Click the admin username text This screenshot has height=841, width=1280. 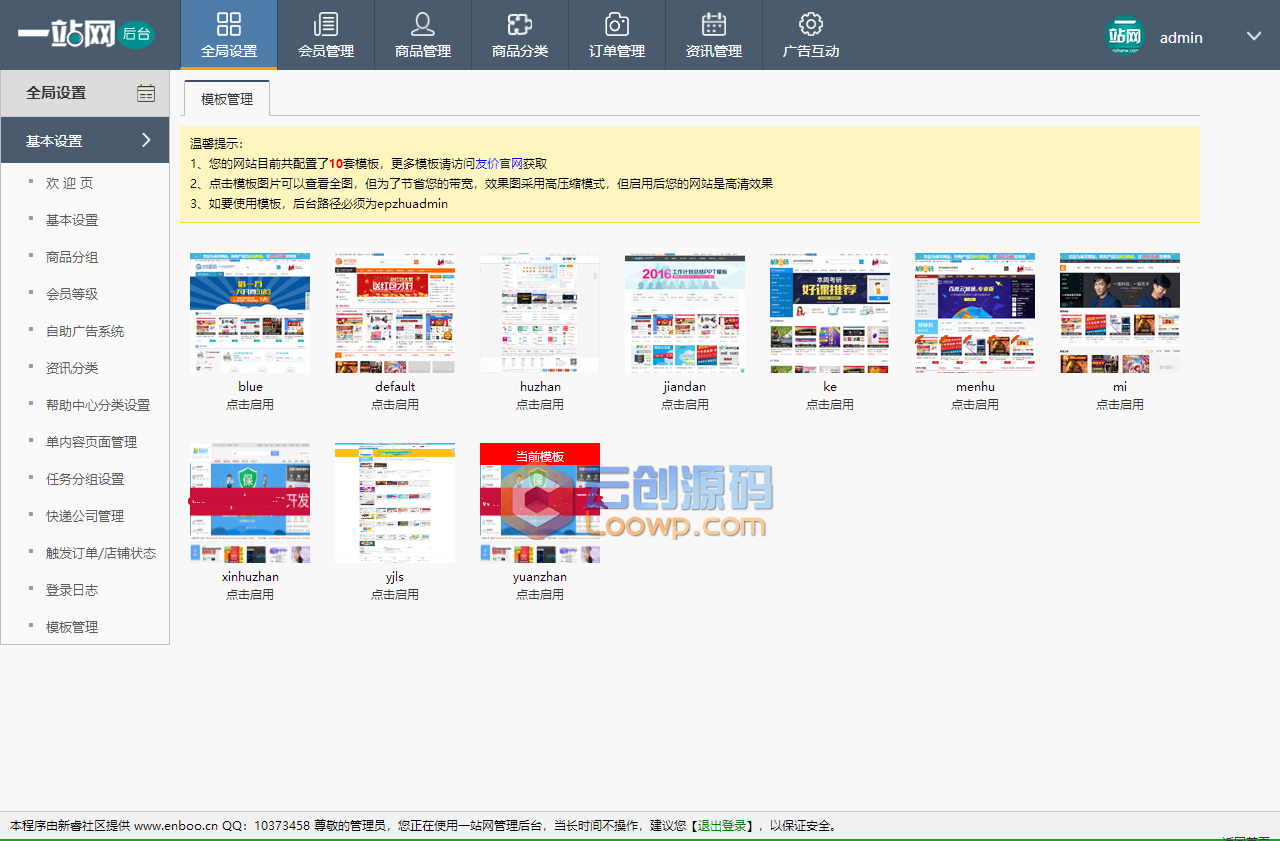1181,38
